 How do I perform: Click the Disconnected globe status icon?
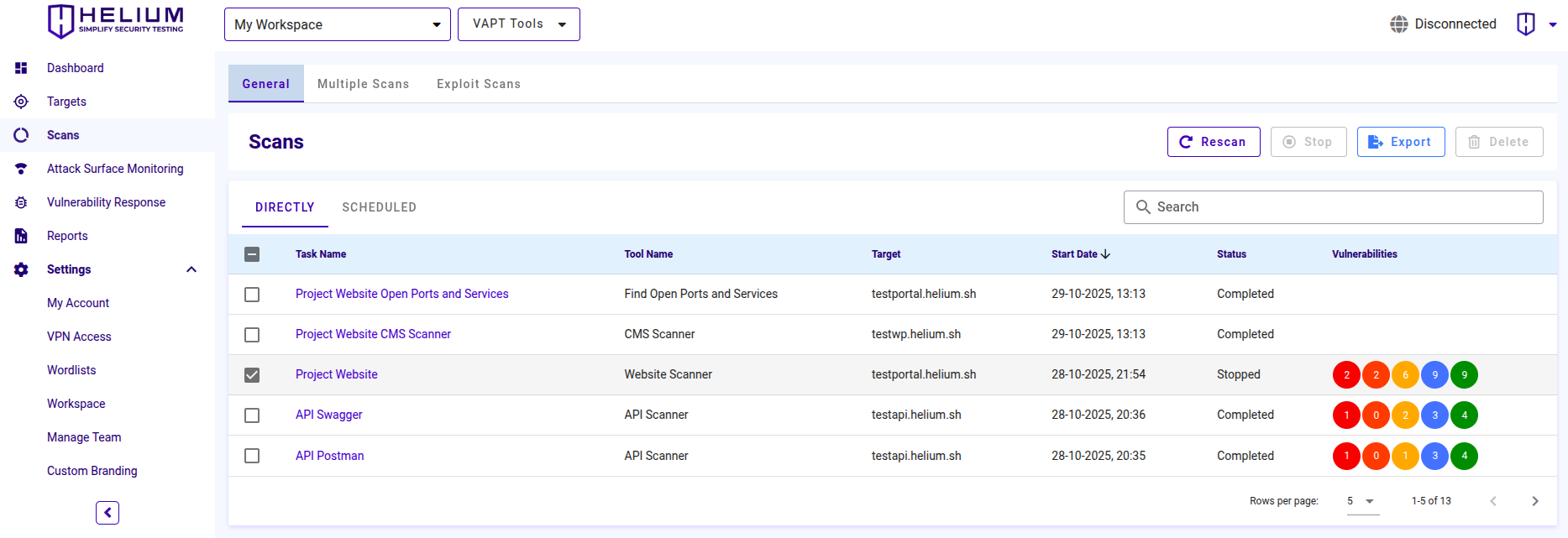(1398, 24)
